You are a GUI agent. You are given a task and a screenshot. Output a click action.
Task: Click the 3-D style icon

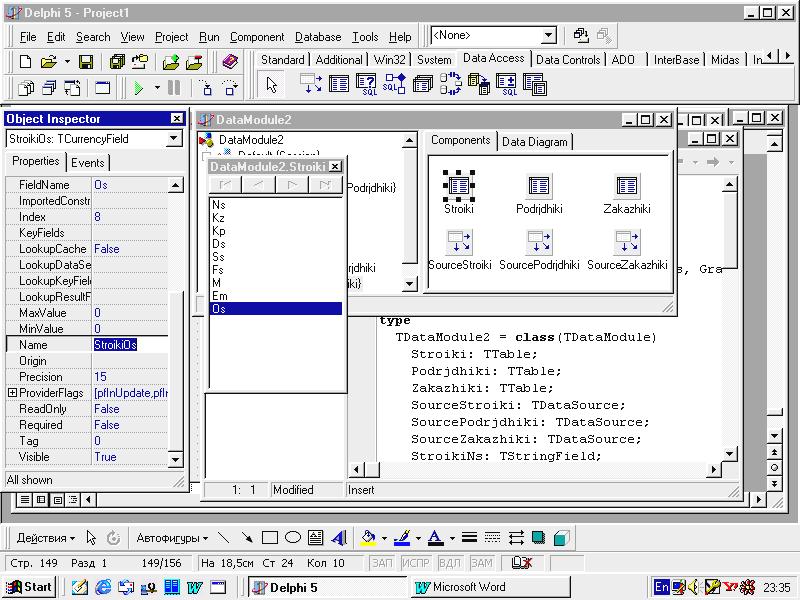coord(561,538)
